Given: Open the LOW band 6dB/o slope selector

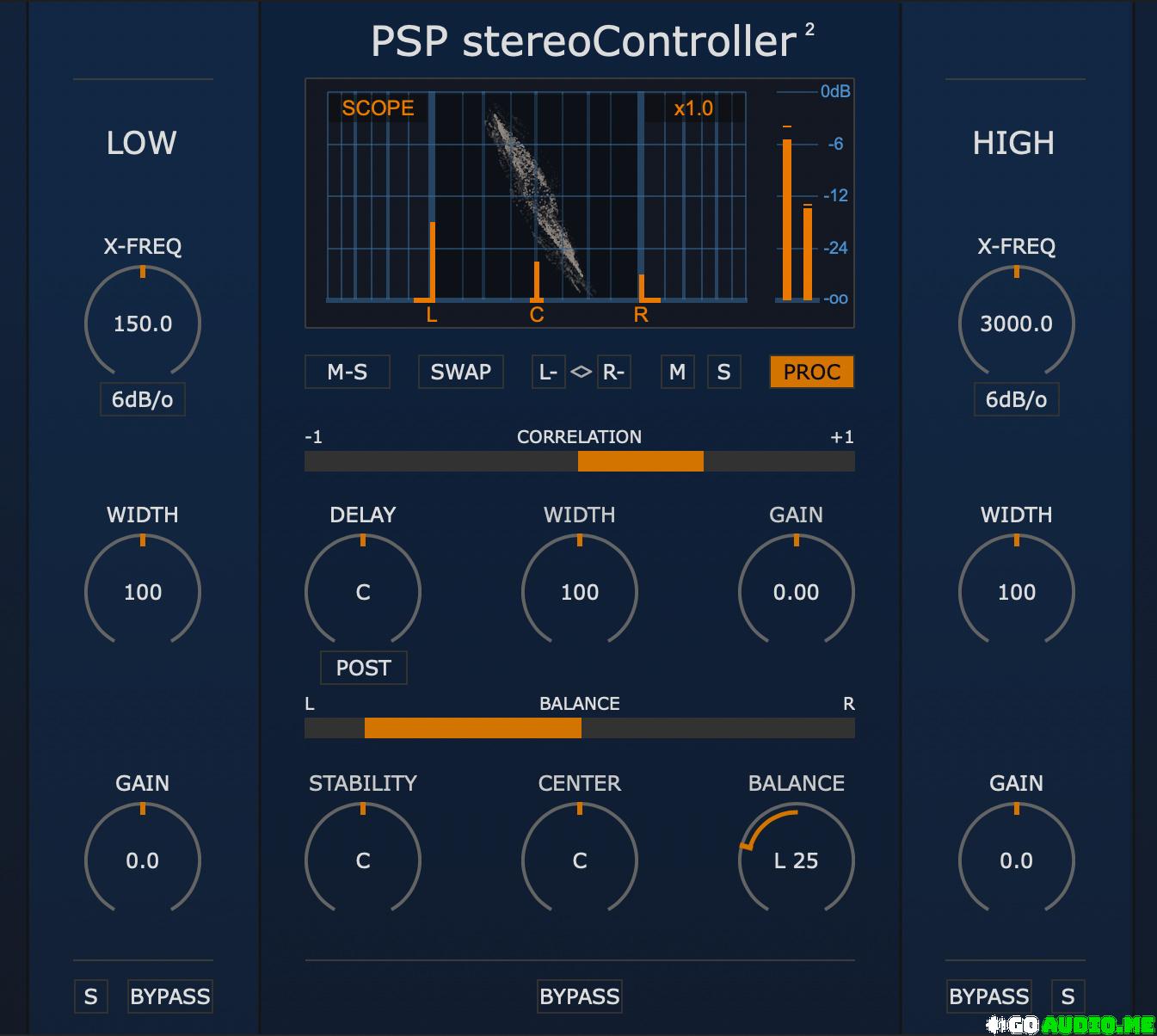Looking at the screenshot, I should tap(143, 400).
